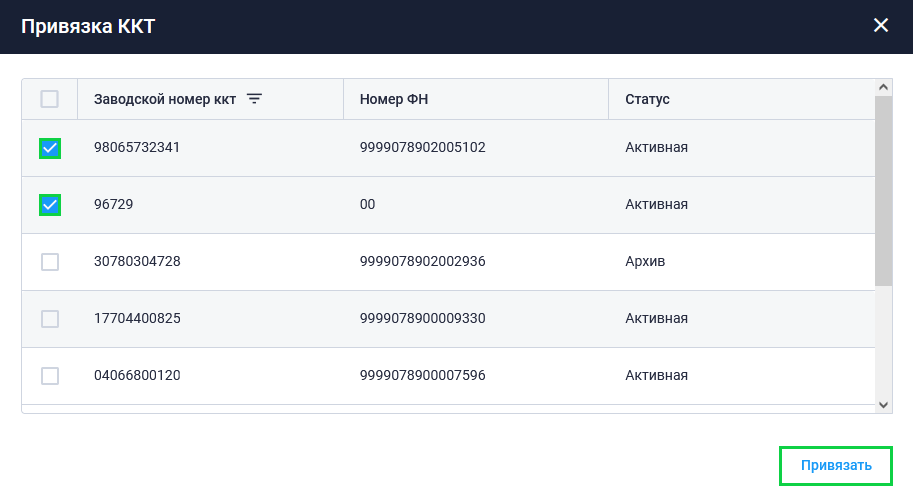The height and width of the screenshot is (504, 913).
Task: Check the row 04066800120 checkbox
Action: click(50, 376)
